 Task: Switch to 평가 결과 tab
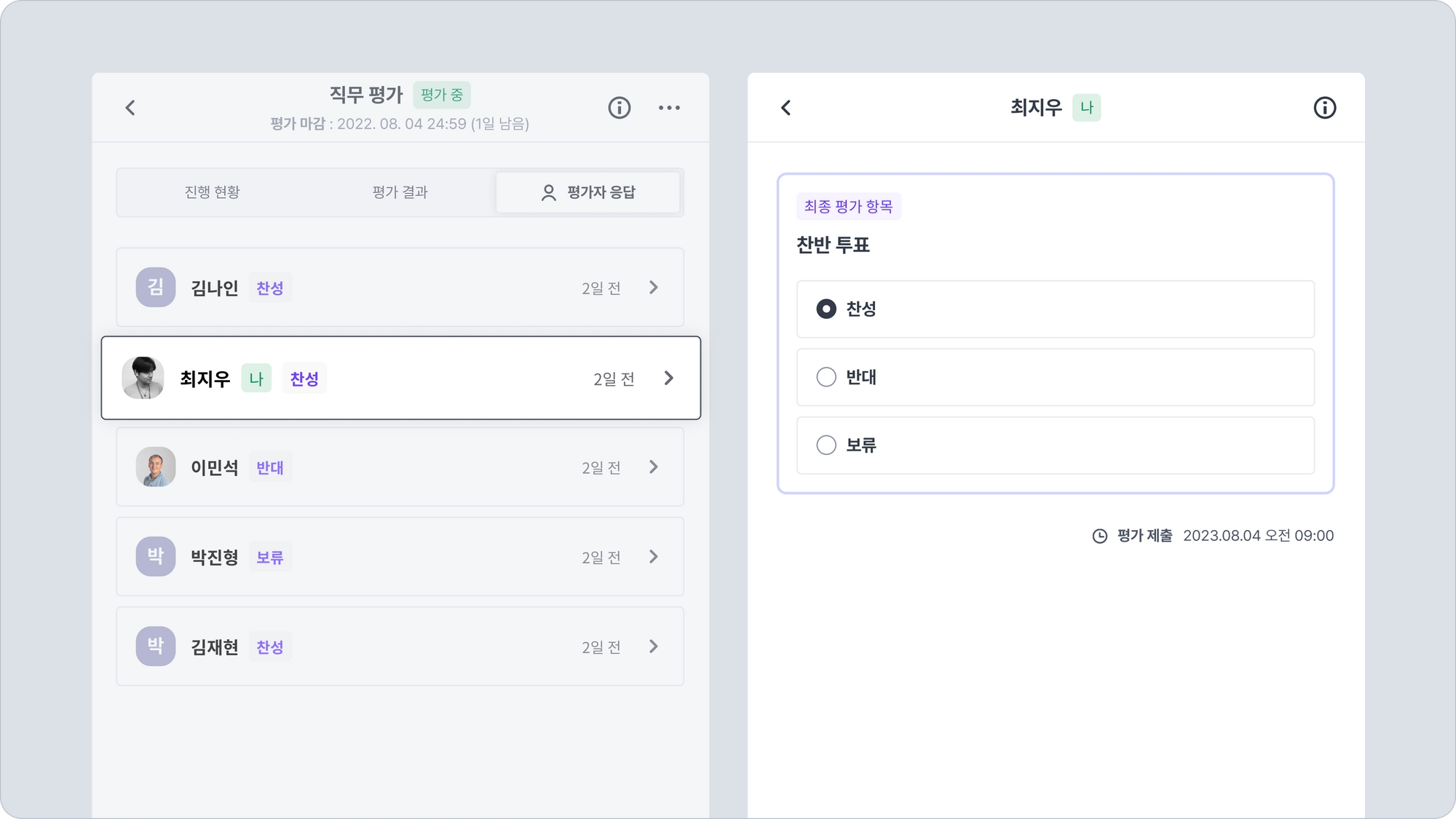tap(400, 192)
